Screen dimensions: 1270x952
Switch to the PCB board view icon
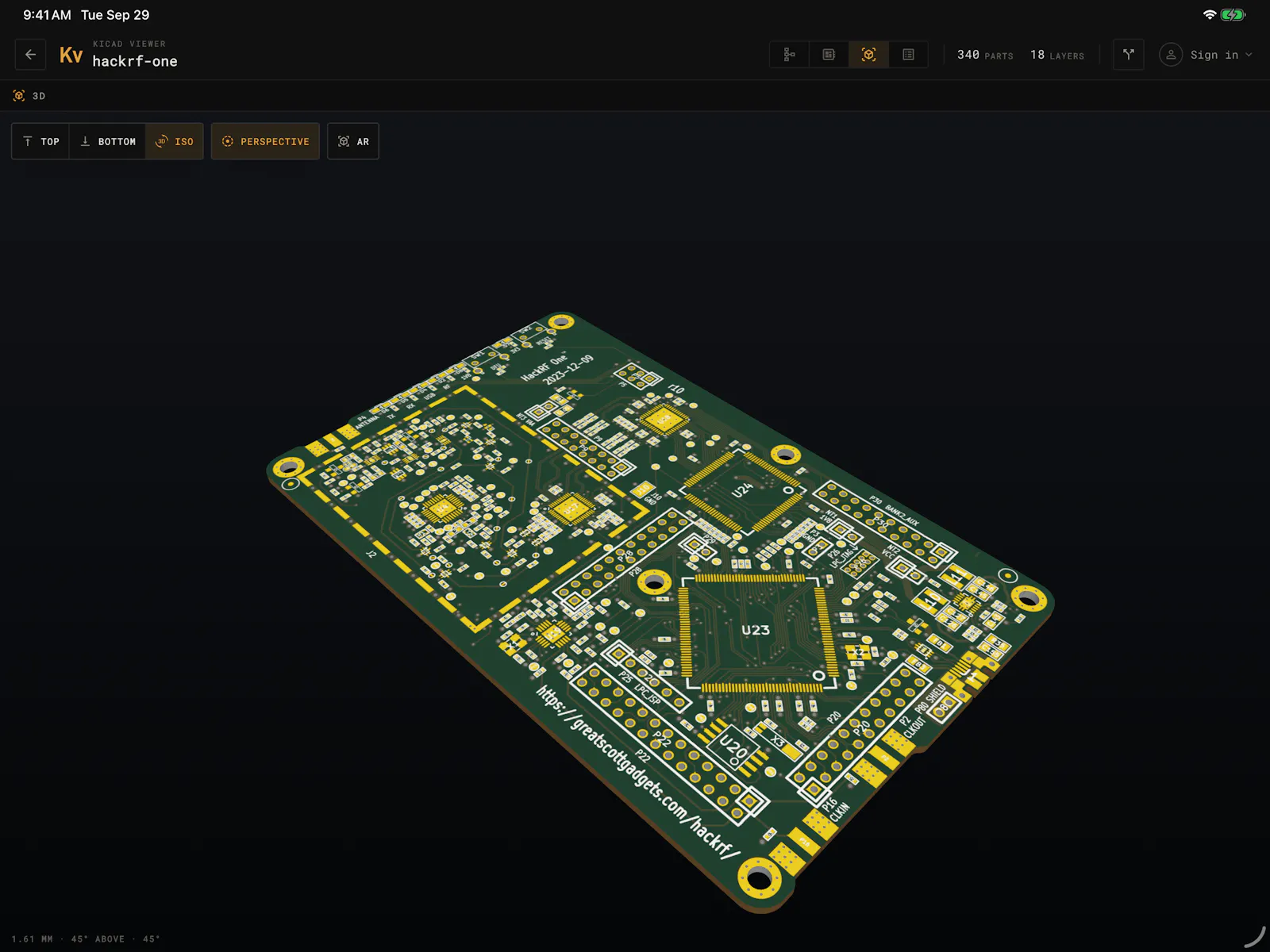[x=829, y=55]
